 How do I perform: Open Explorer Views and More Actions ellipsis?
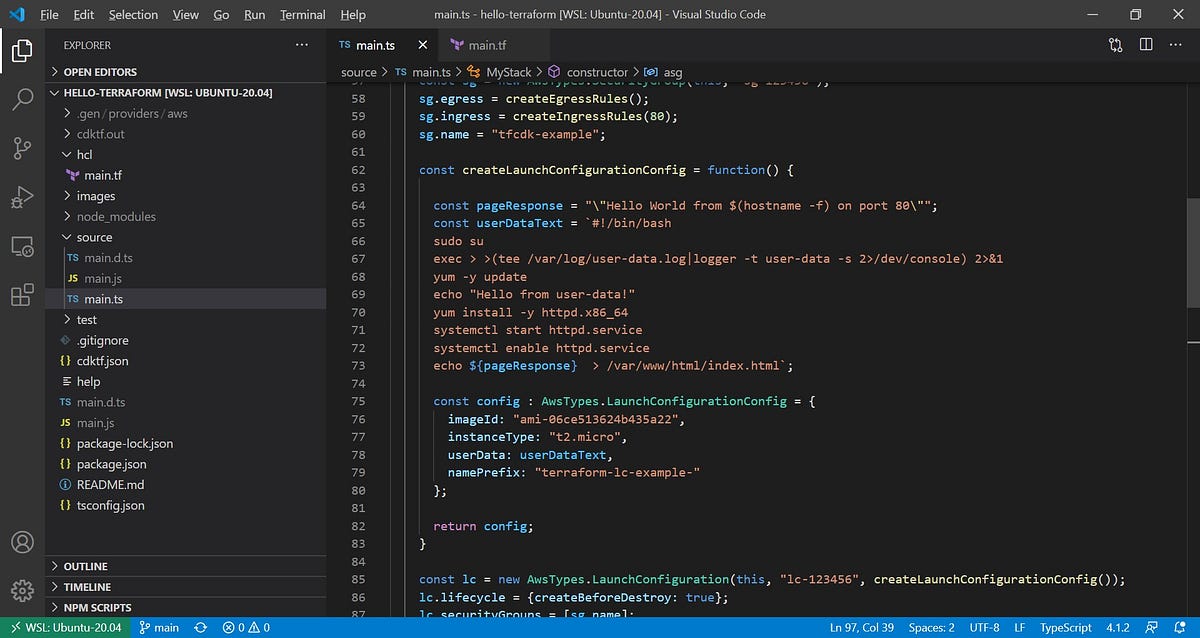(302, 45)
